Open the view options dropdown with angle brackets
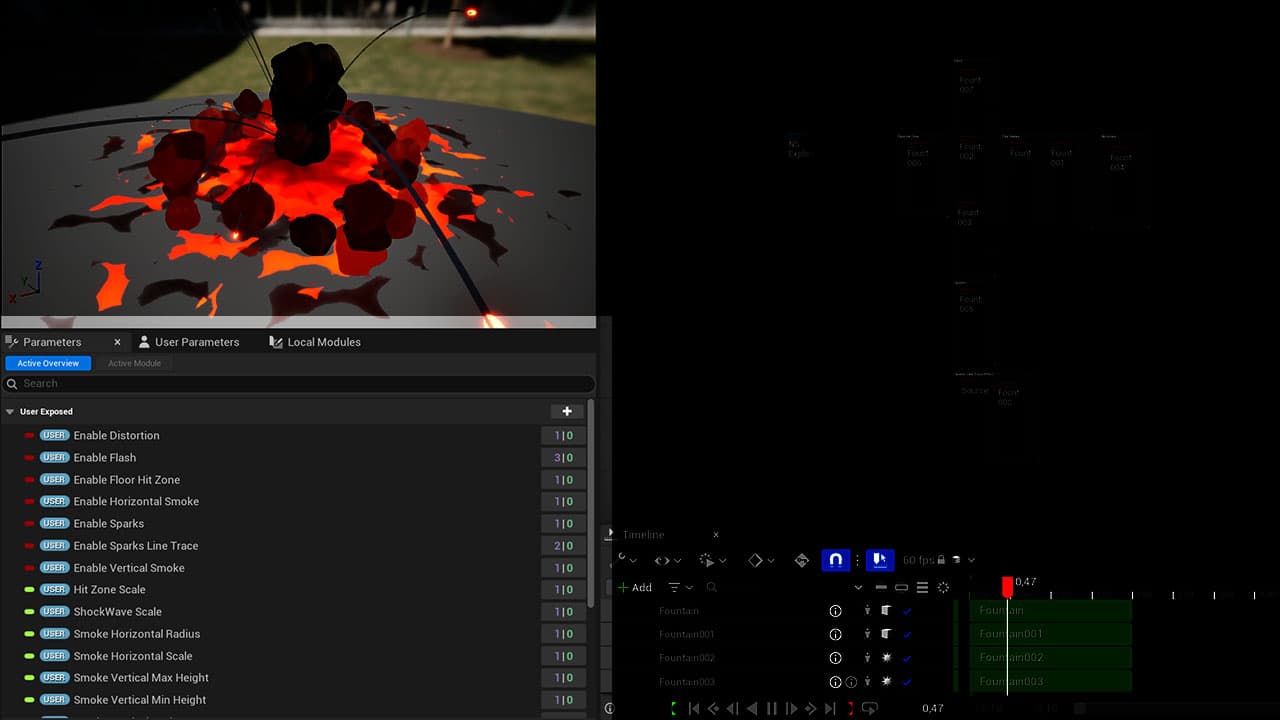This screenshot has width=1280, height=720. 667,560
